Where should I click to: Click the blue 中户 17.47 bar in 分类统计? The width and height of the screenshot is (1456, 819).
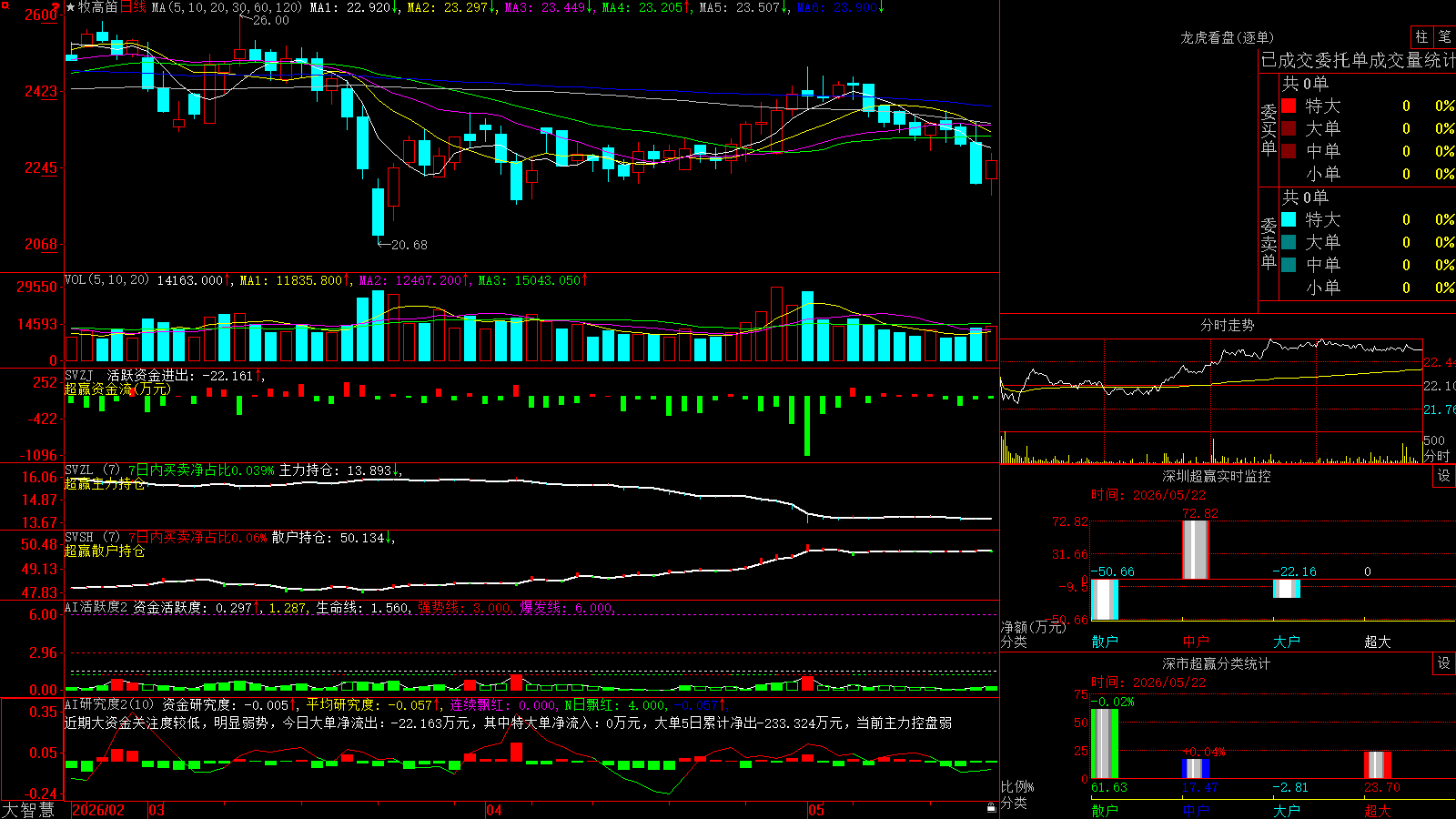coord(1196,768)
